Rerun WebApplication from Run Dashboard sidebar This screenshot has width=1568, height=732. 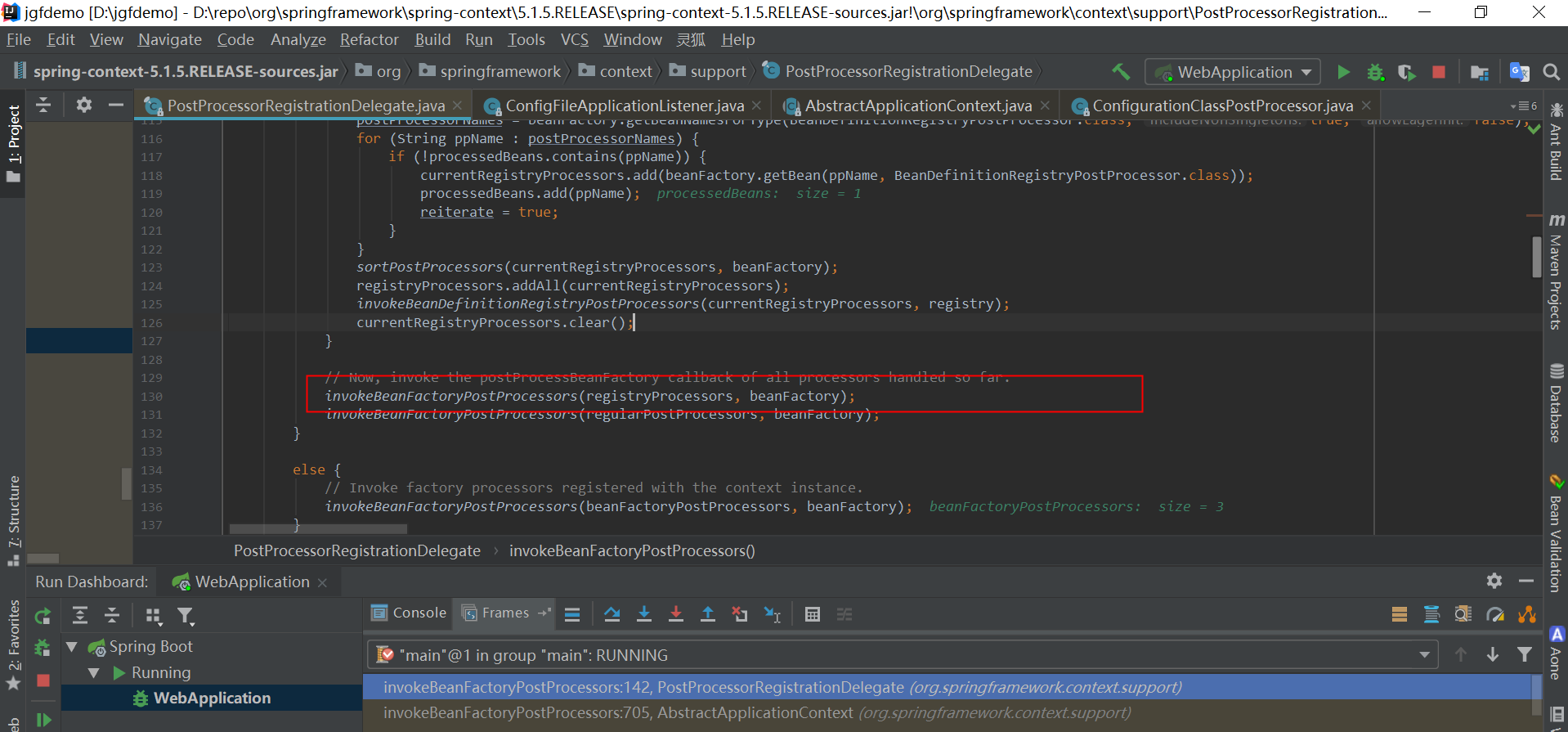tap(43, 616)
